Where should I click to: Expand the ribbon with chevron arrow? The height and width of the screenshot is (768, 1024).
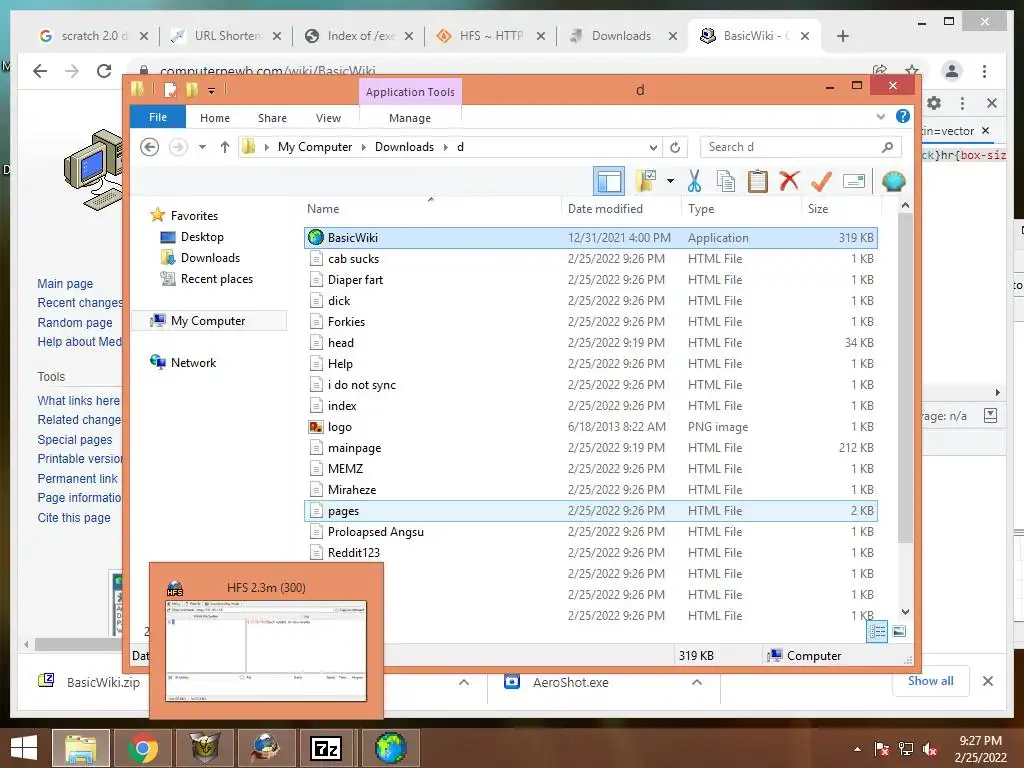[x=880, y=117]
